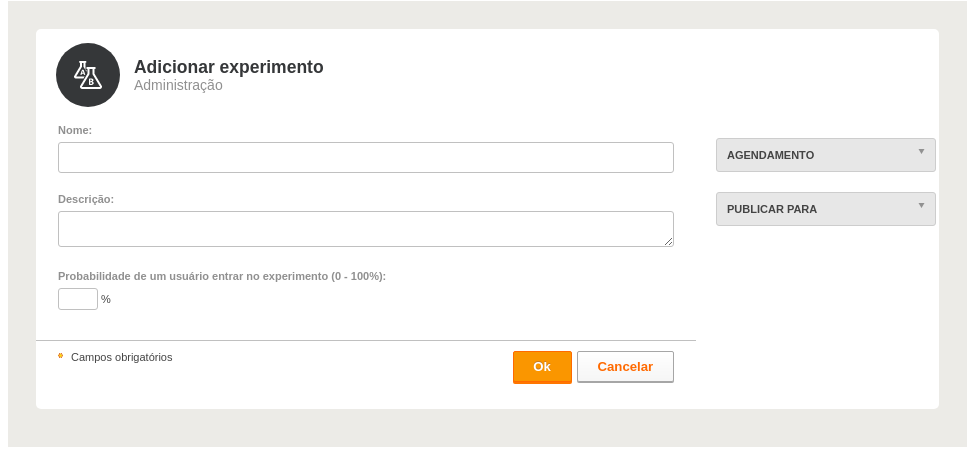Image resolution: width=975 pixels, height=456 pixels.
Task: Focus the Descrição text area
Action: coord(366,229)
